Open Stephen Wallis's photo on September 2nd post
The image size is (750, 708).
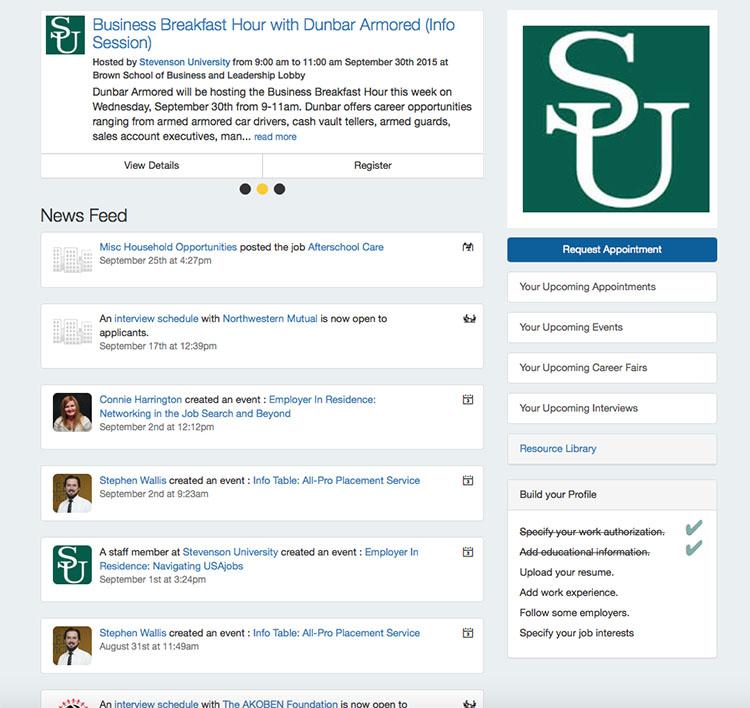pyautogui.click(x=72, y=493)
